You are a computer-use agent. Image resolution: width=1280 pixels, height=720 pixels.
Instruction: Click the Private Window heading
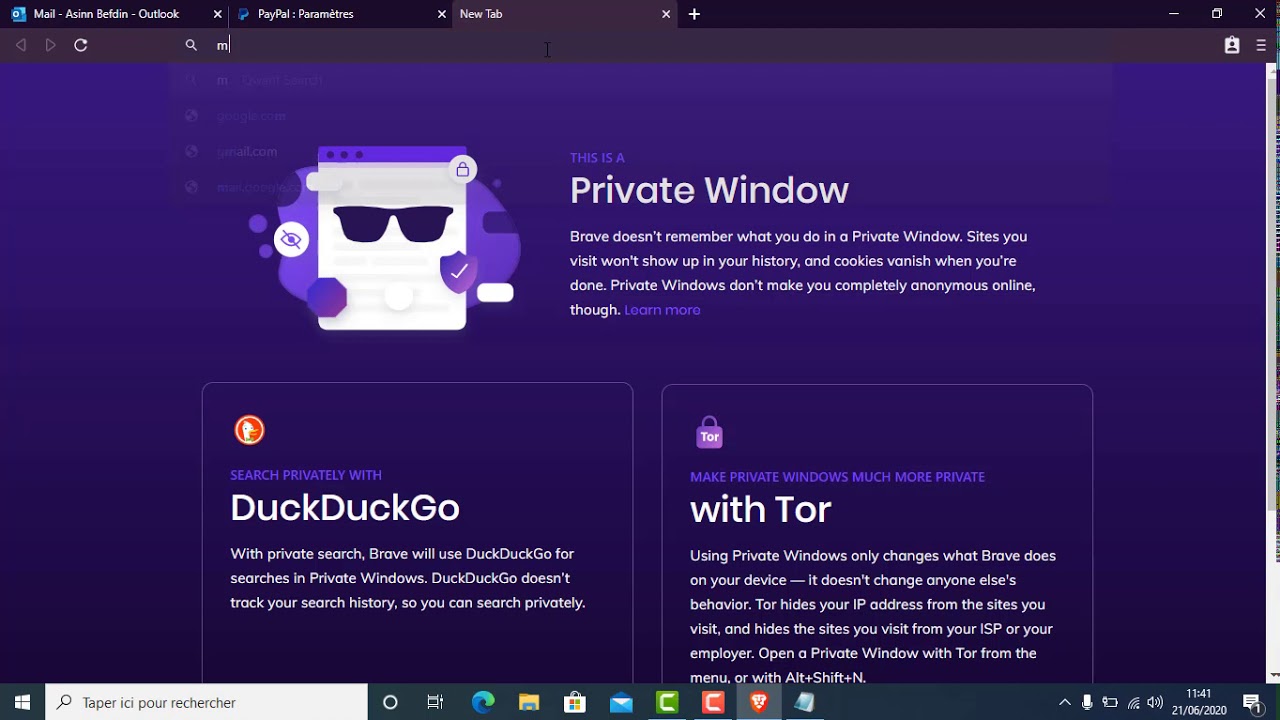click(x=709, y=190)
